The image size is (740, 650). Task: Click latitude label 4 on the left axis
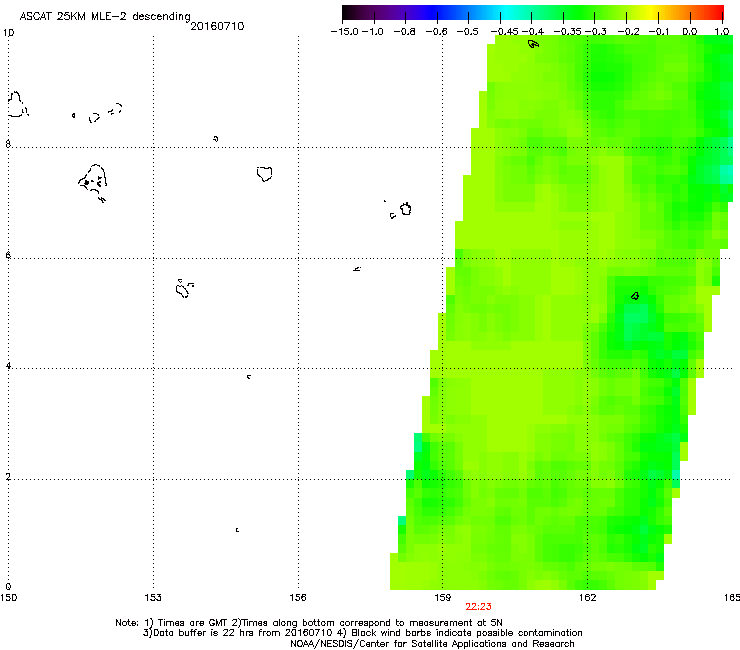8,366
